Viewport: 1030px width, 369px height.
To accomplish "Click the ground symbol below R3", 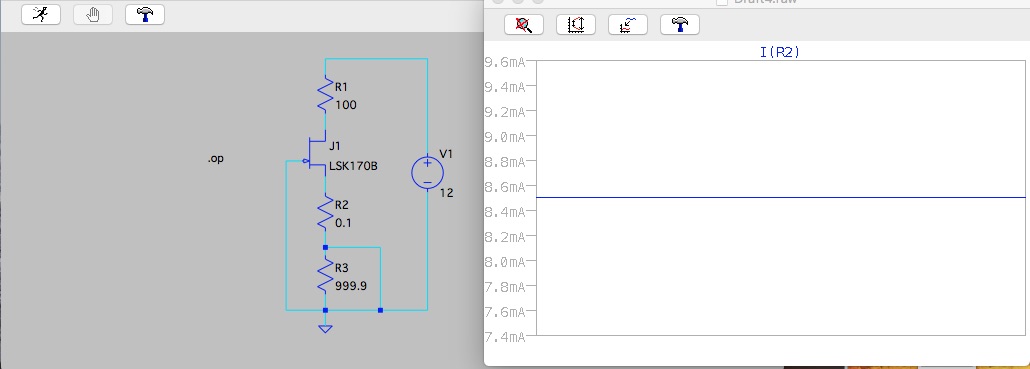I will click(325, 327).
